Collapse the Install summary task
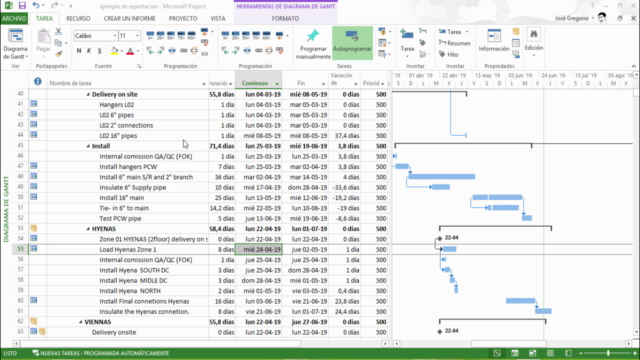The width and height of the screenshot is (640, 360). (88, 146)
